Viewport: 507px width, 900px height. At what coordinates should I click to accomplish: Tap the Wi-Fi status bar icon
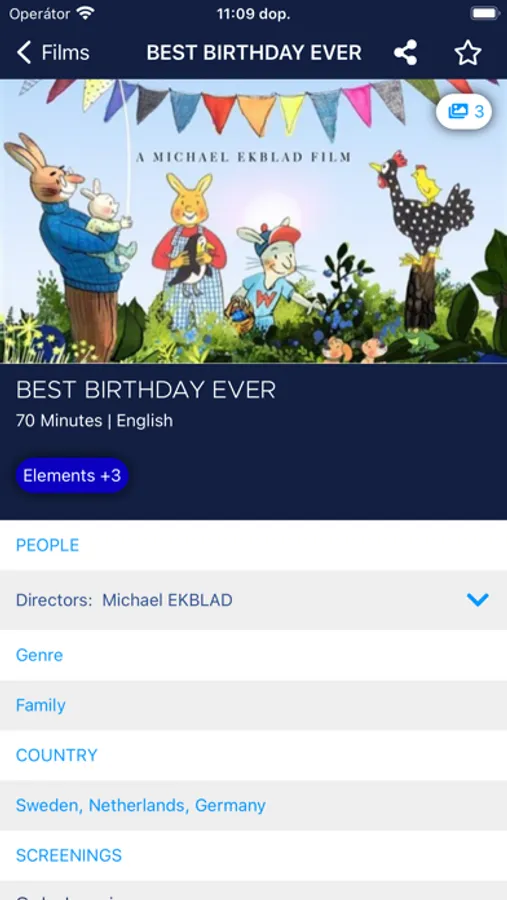point(86,14)
